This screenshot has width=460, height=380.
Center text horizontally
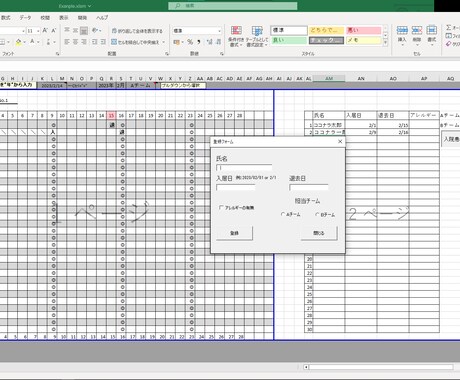coord(75,42)
